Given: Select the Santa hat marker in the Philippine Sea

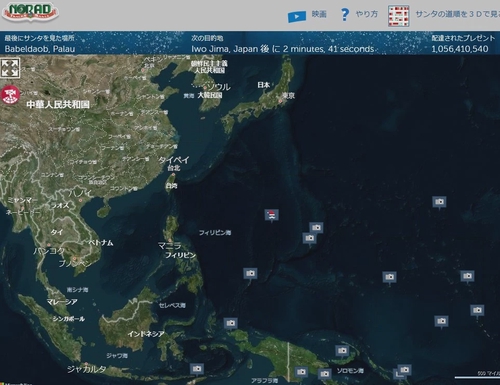Looking at the screenshot, I should tap(272, 215).
